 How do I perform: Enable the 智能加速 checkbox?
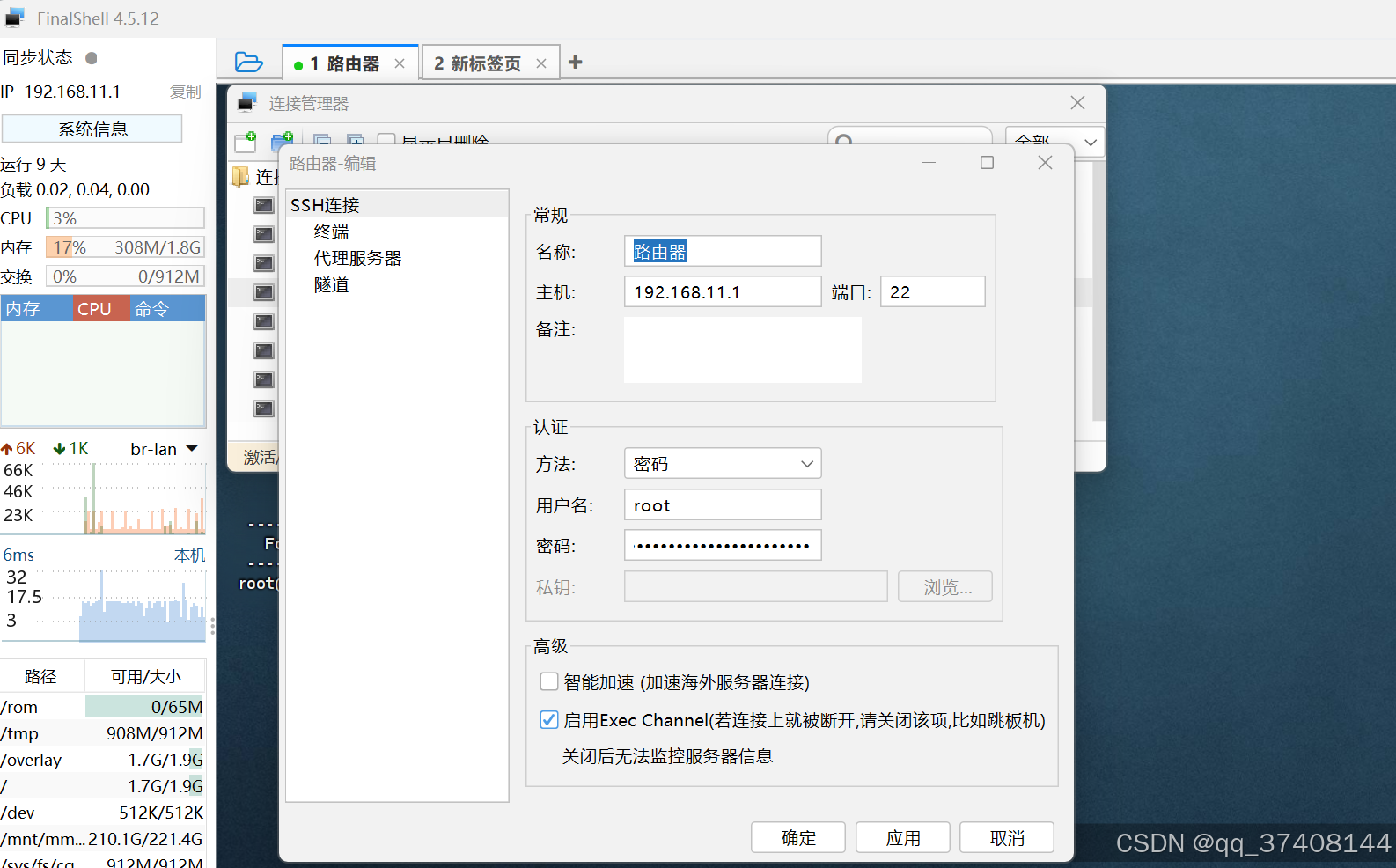(x=549, y=681)
